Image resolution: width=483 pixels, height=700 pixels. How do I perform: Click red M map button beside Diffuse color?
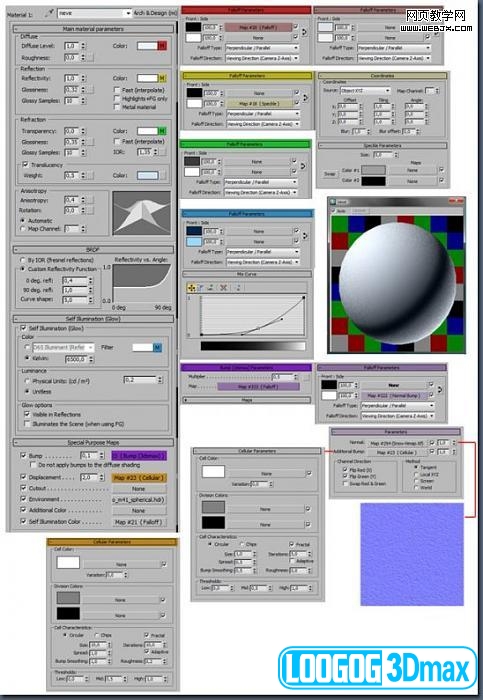[162, 46]
